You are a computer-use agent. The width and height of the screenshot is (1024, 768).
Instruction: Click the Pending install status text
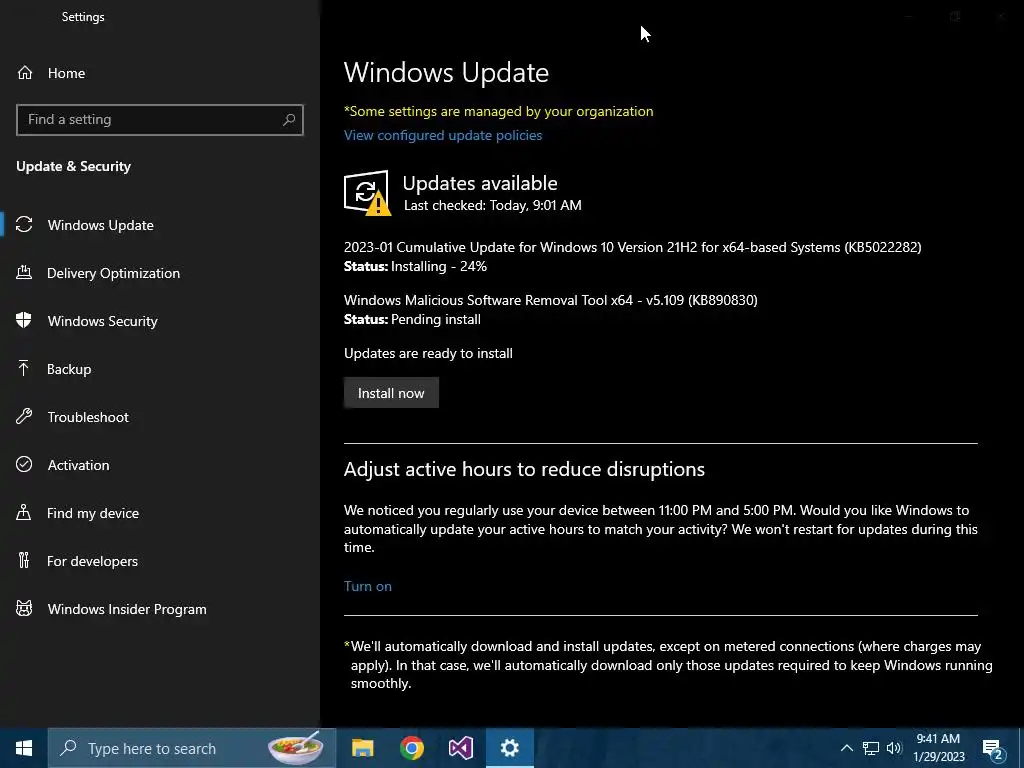coord(436,319)
